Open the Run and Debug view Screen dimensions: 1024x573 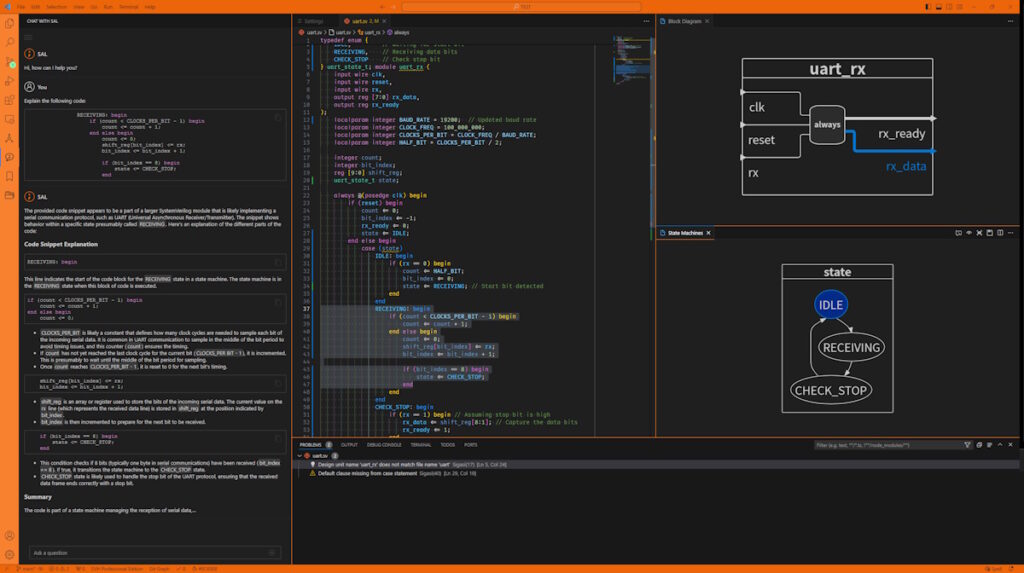tap(9, 80)
